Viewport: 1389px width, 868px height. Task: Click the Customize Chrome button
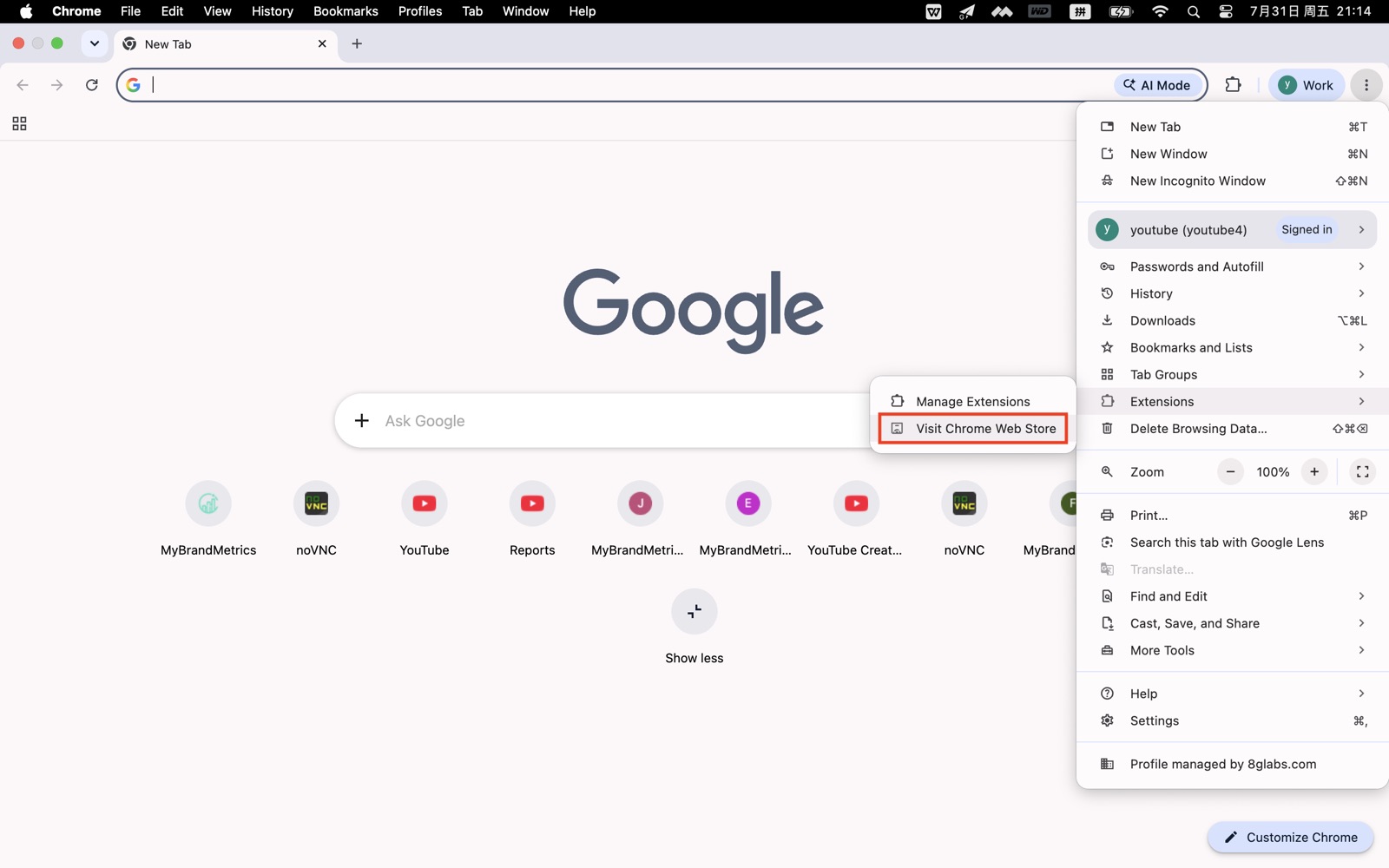click(x=1290, y=838)
